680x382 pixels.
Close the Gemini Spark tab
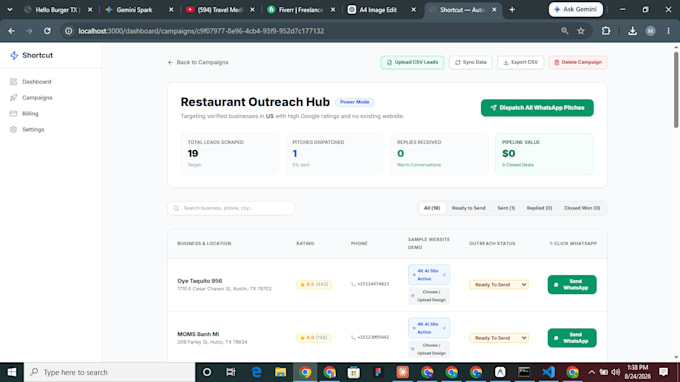point(171,10)
